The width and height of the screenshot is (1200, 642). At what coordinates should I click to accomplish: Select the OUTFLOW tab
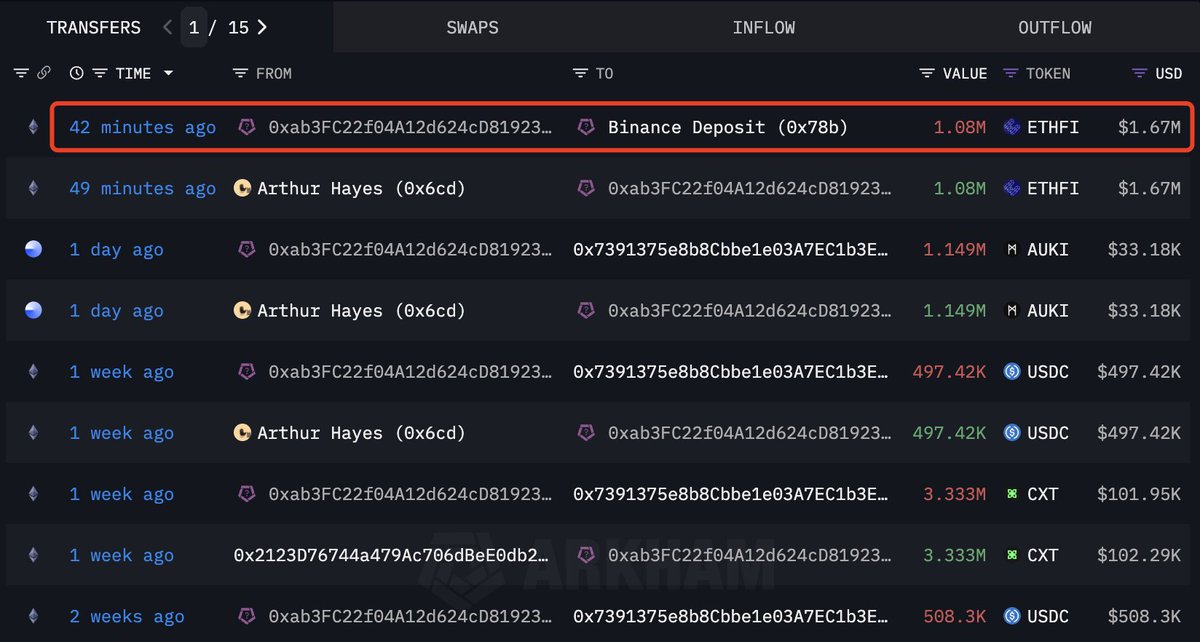pos(1054,27)
